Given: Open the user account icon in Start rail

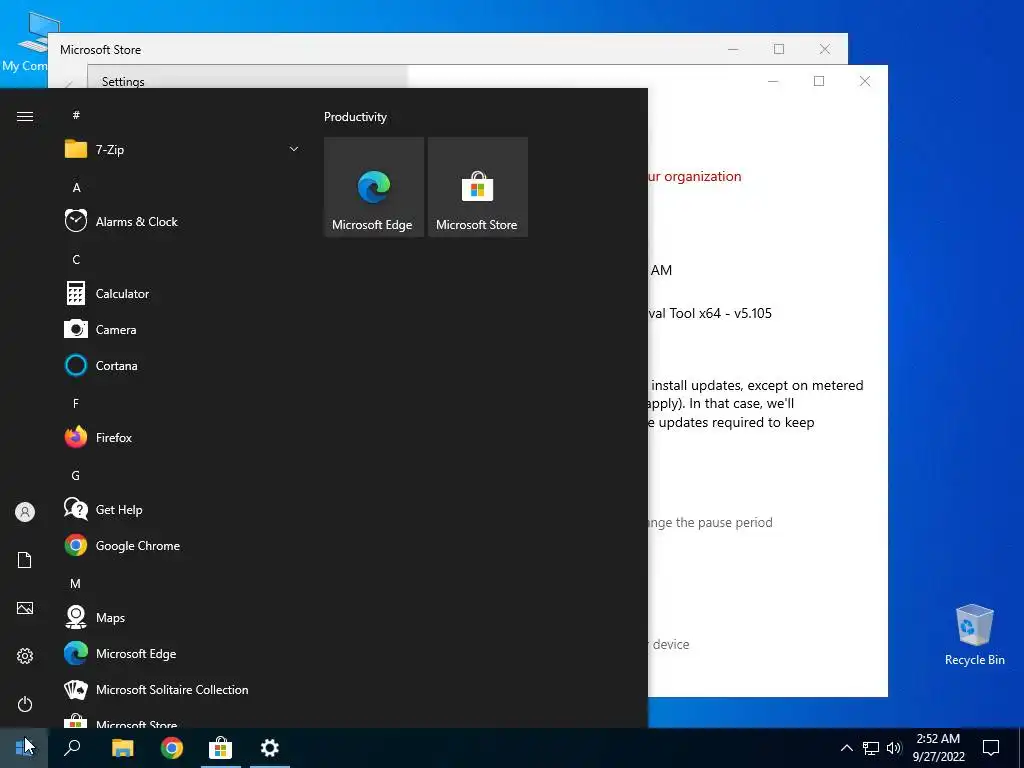Looking at the screenshot, I should click(25, 512).
